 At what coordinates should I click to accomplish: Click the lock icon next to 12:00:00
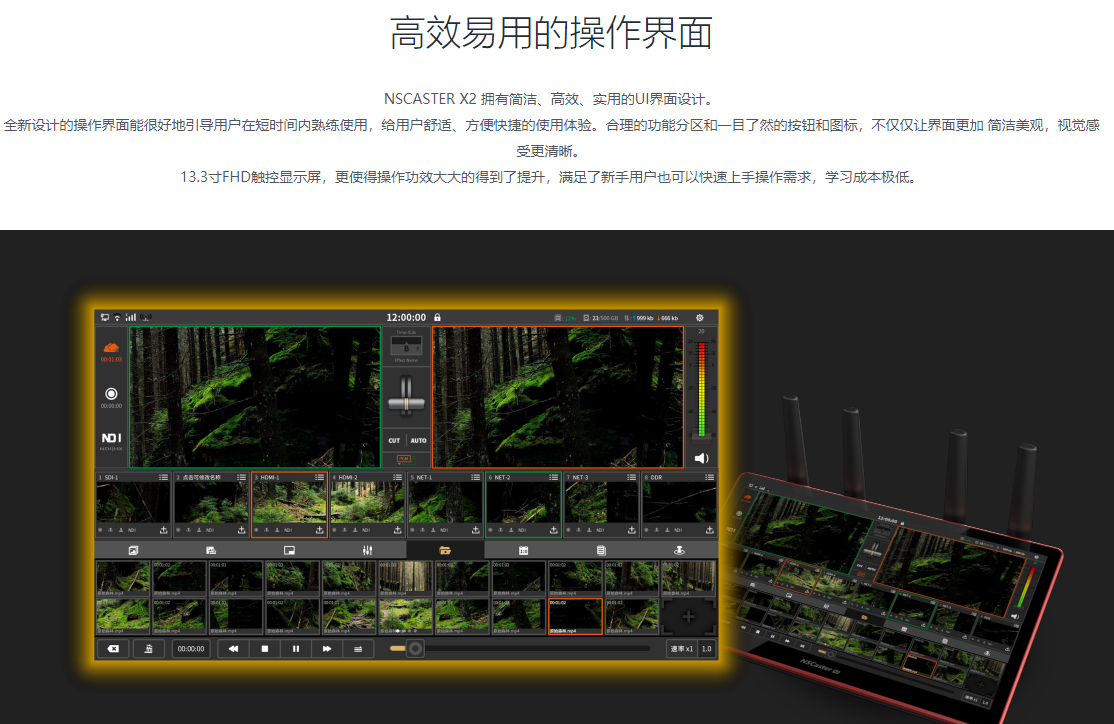(x=438, y=317)
